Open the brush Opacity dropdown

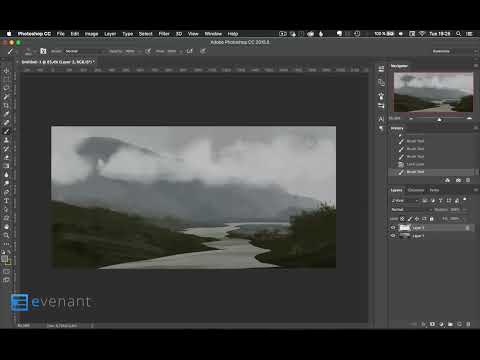132,51
